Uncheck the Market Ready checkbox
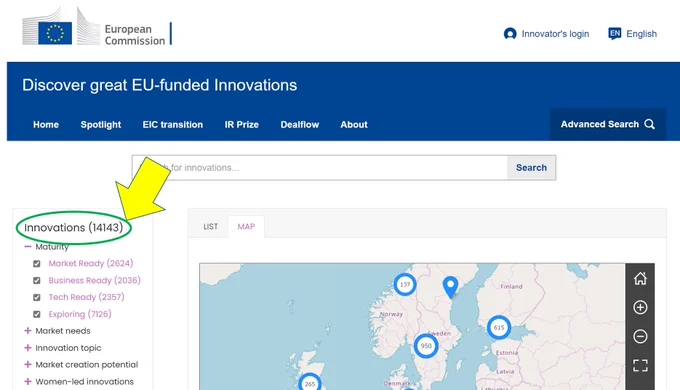This screenshot has width=680, height=390. click(x=37, y=264)
